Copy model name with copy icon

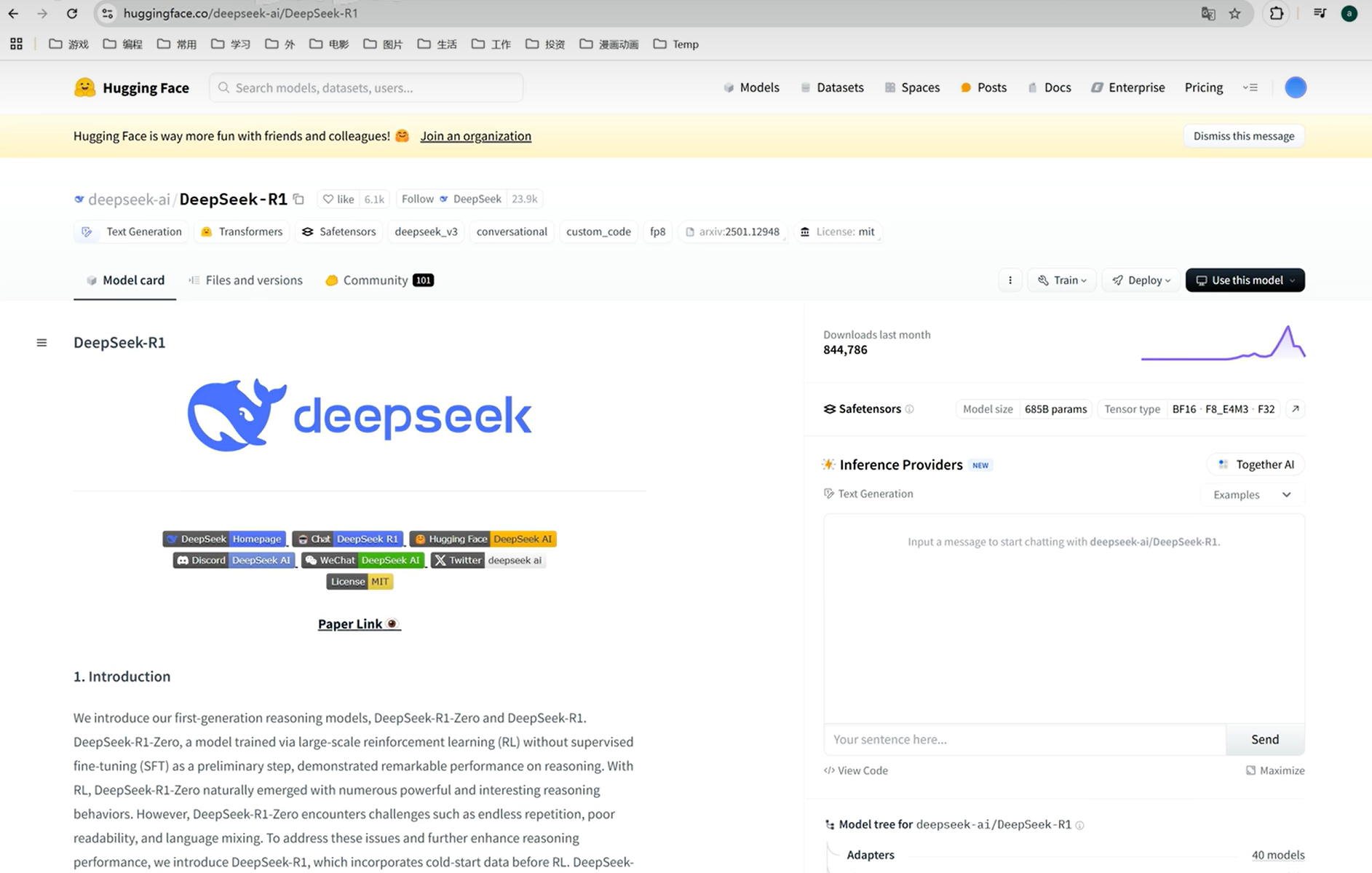tap(298, 199)
